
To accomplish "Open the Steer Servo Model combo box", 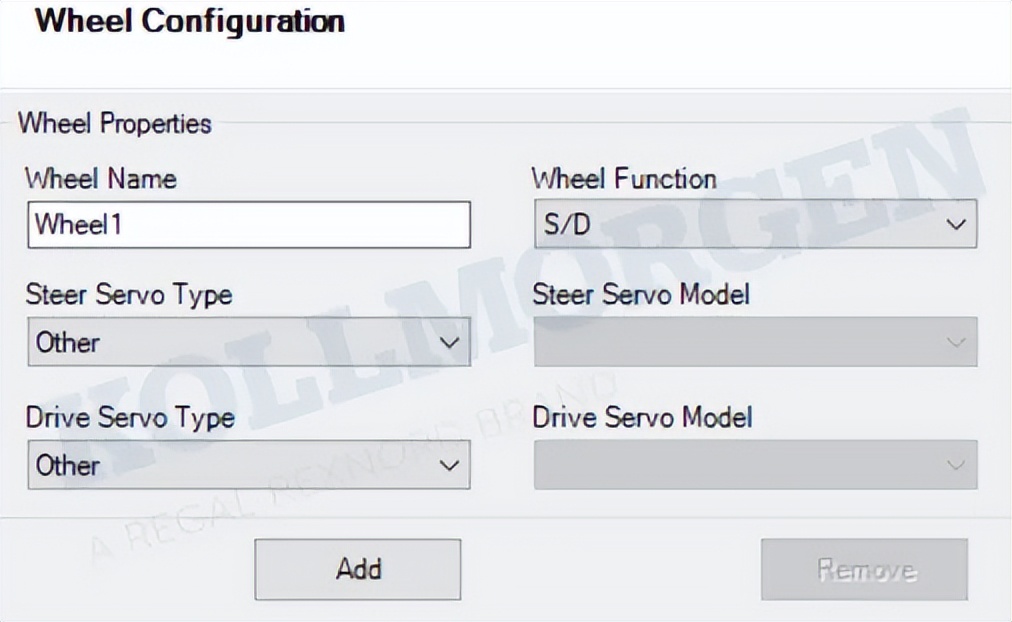I will tap(755, 341).
